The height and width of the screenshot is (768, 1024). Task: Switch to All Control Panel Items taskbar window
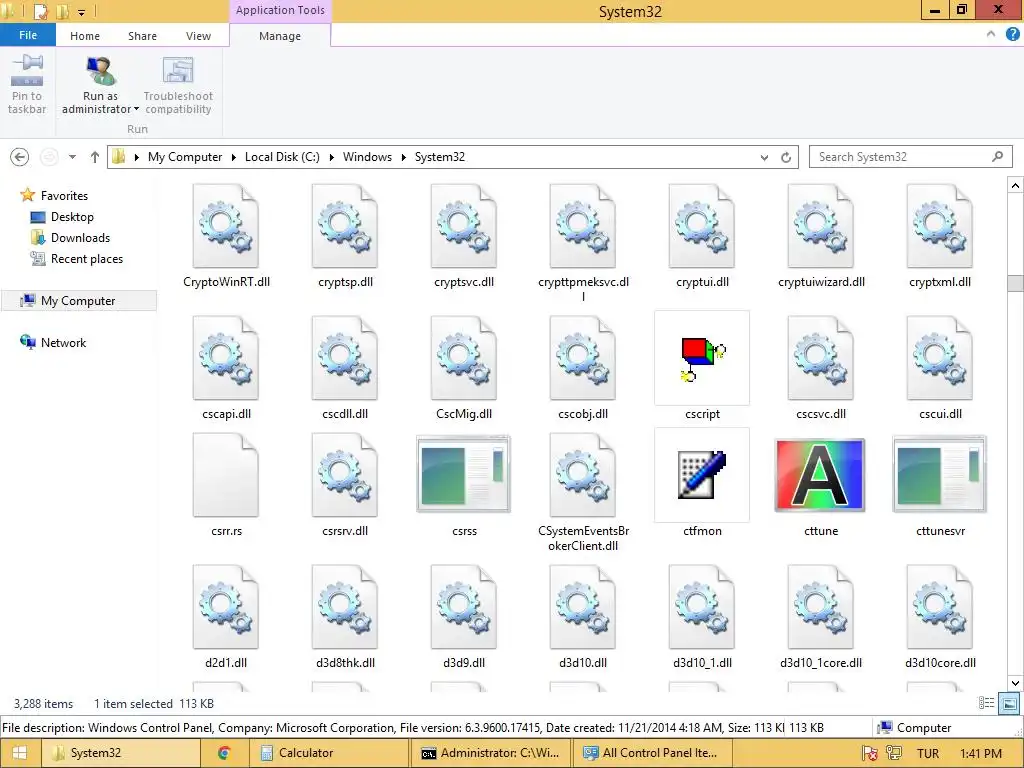pos(652,753)
